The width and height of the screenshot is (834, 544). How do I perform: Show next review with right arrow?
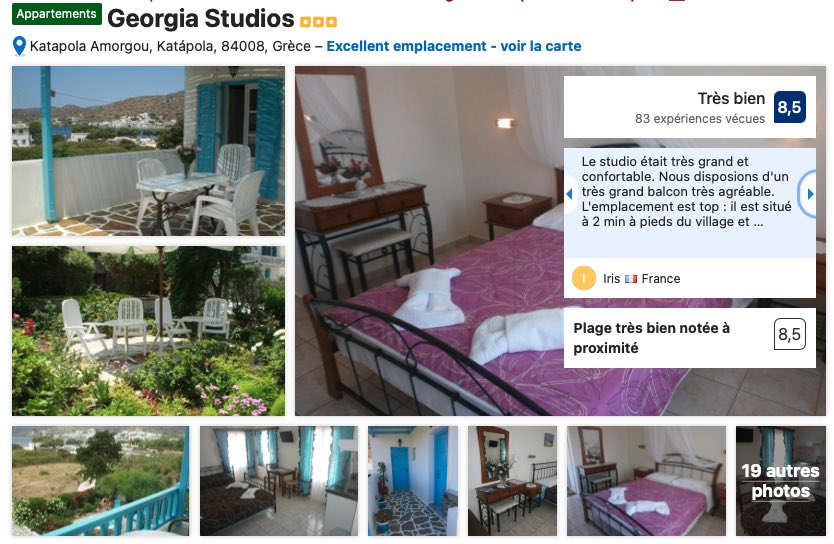pos(810,194)
